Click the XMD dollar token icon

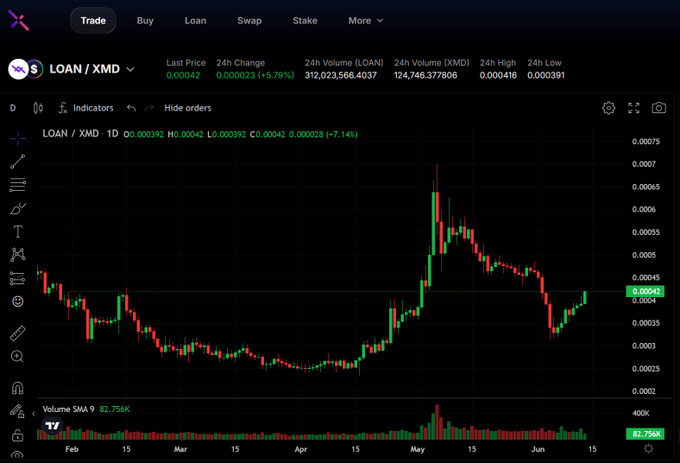35,69
